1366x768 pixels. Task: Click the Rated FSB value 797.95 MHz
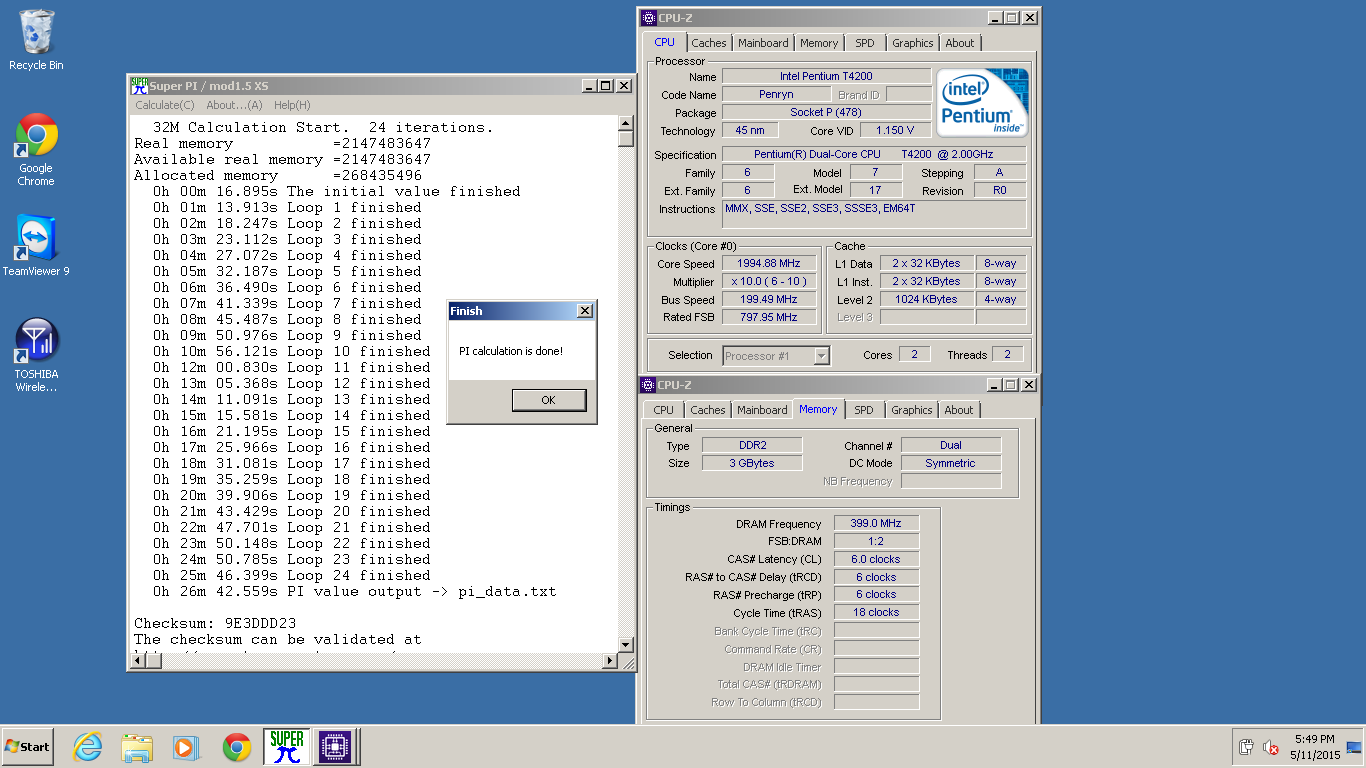770,318
